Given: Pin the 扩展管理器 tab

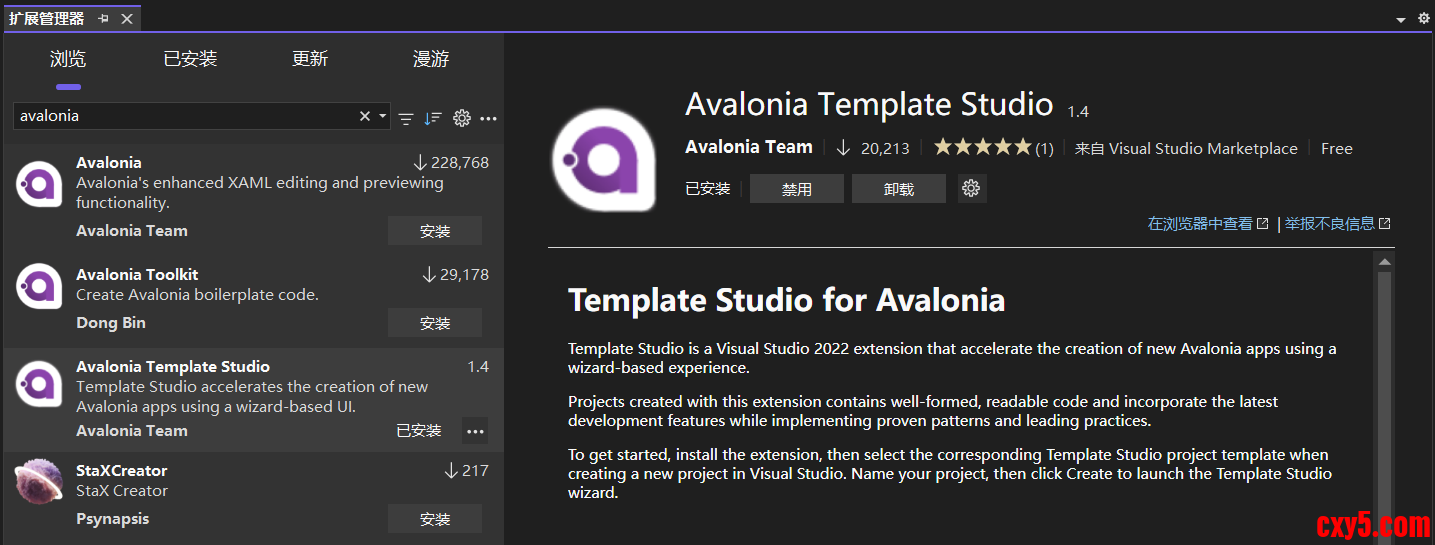Looking at the screenshot, I should (104, 19).
